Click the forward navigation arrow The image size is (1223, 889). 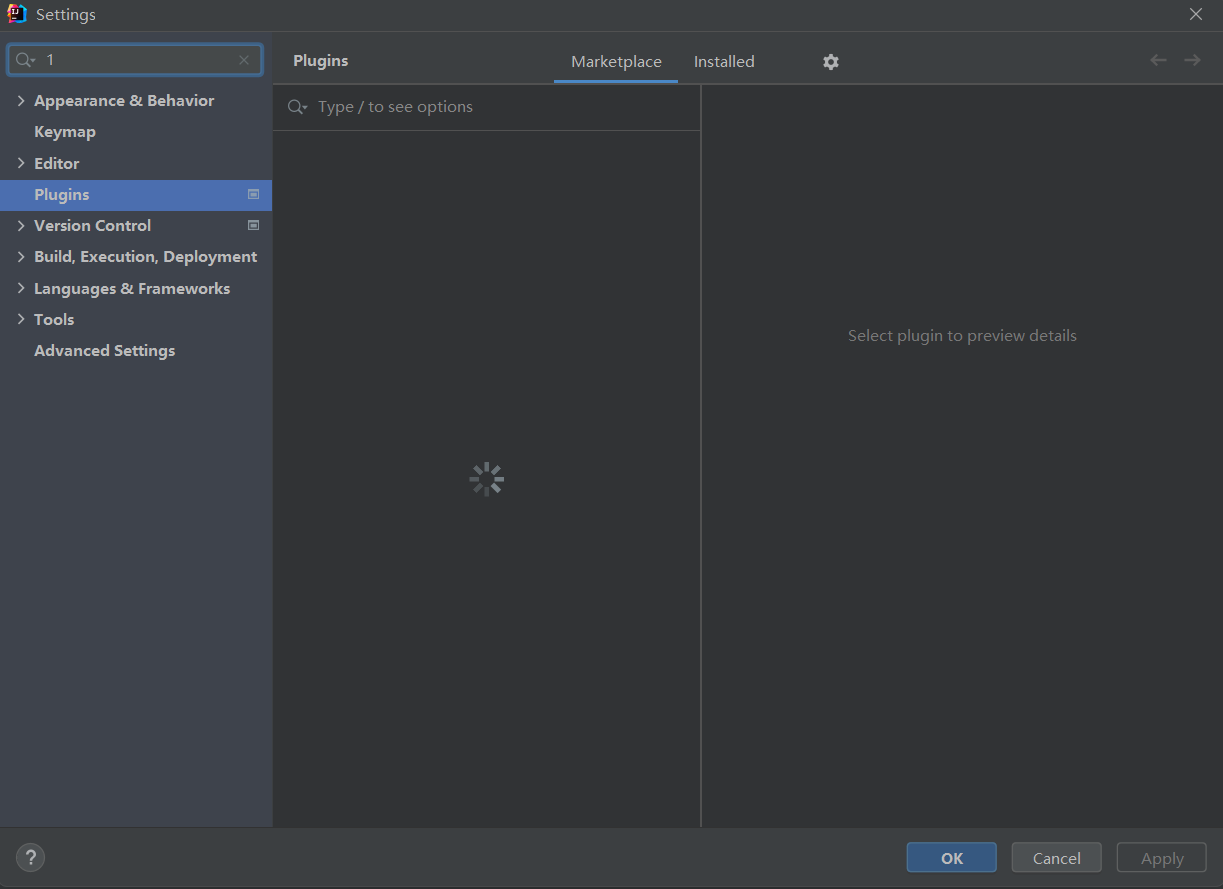(x=1192, y=60)
